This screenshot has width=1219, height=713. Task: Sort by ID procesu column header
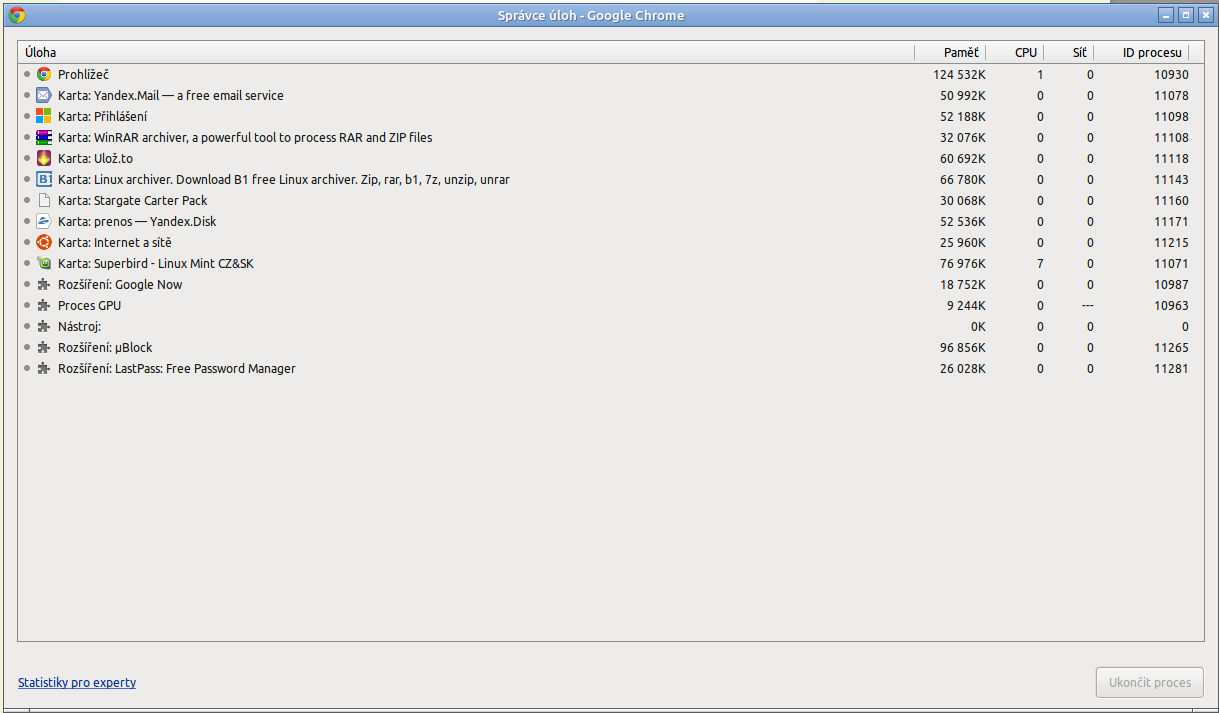(1151, 52)
